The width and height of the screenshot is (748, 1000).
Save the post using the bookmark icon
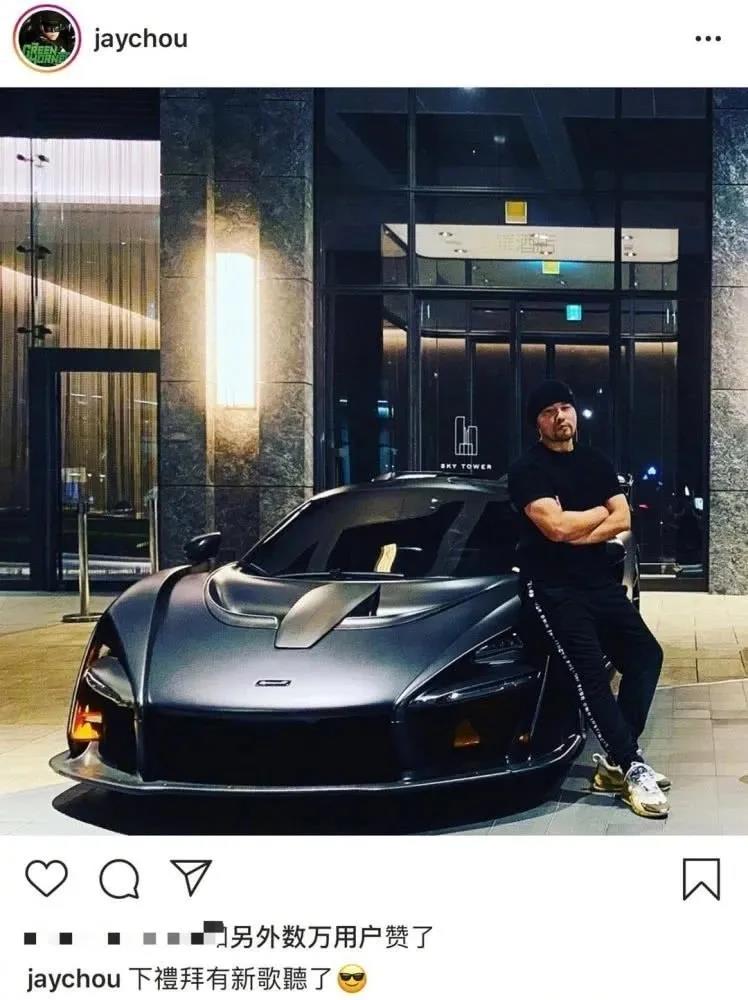click(701, 879)
